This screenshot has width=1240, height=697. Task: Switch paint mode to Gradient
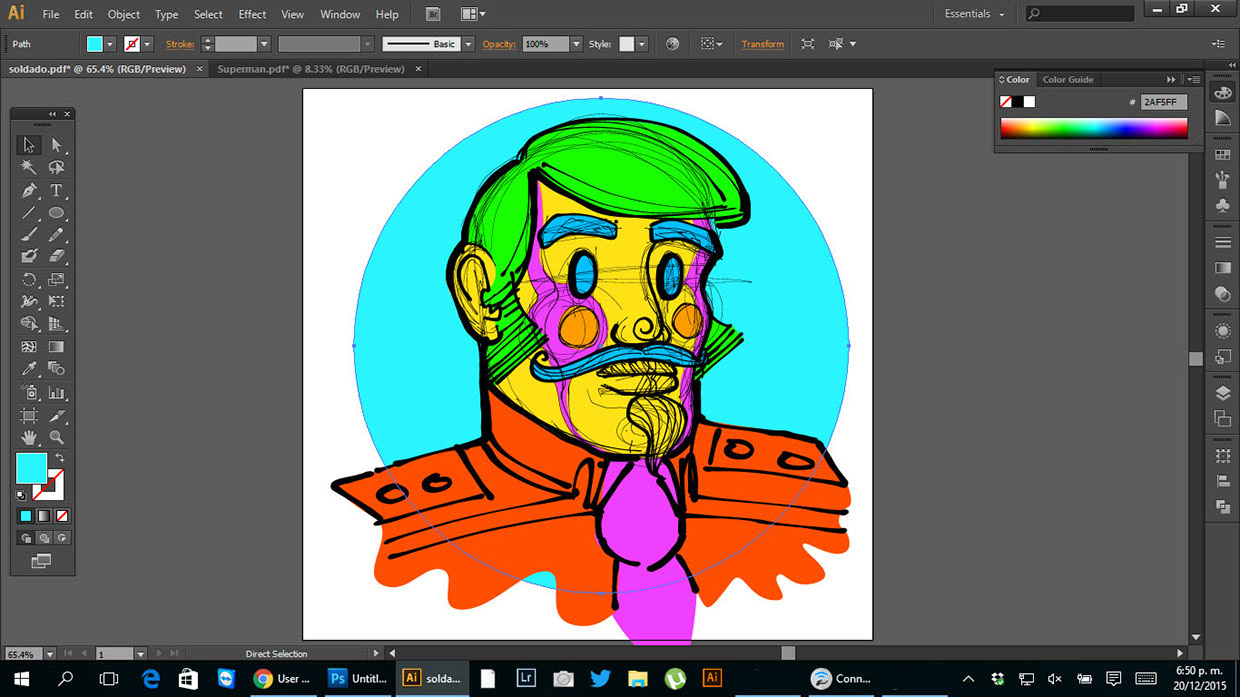pyautogui.click(x=43, y=516)
